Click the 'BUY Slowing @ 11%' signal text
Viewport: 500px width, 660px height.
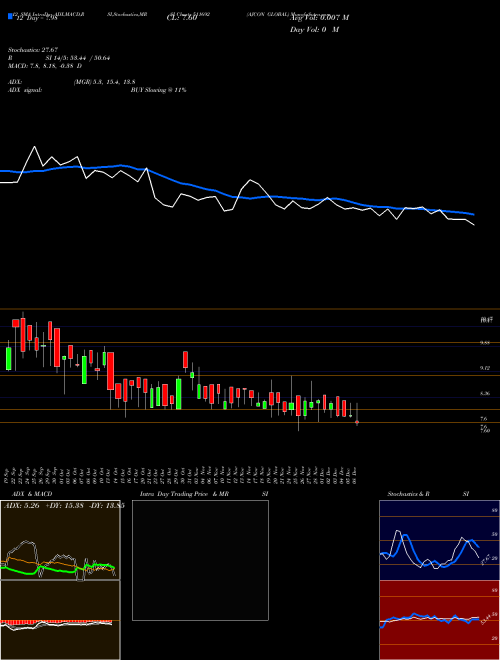tap(158, 90)
